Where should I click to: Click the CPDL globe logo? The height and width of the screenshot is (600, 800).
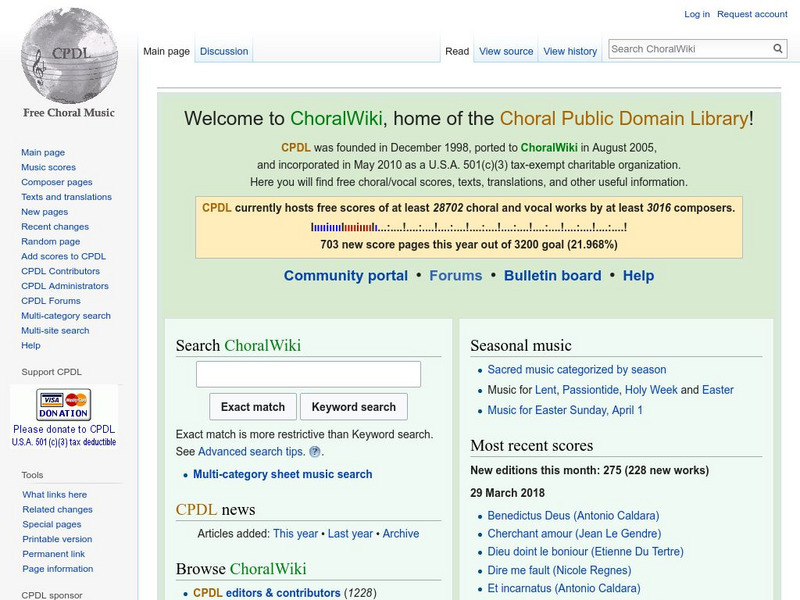69,56
